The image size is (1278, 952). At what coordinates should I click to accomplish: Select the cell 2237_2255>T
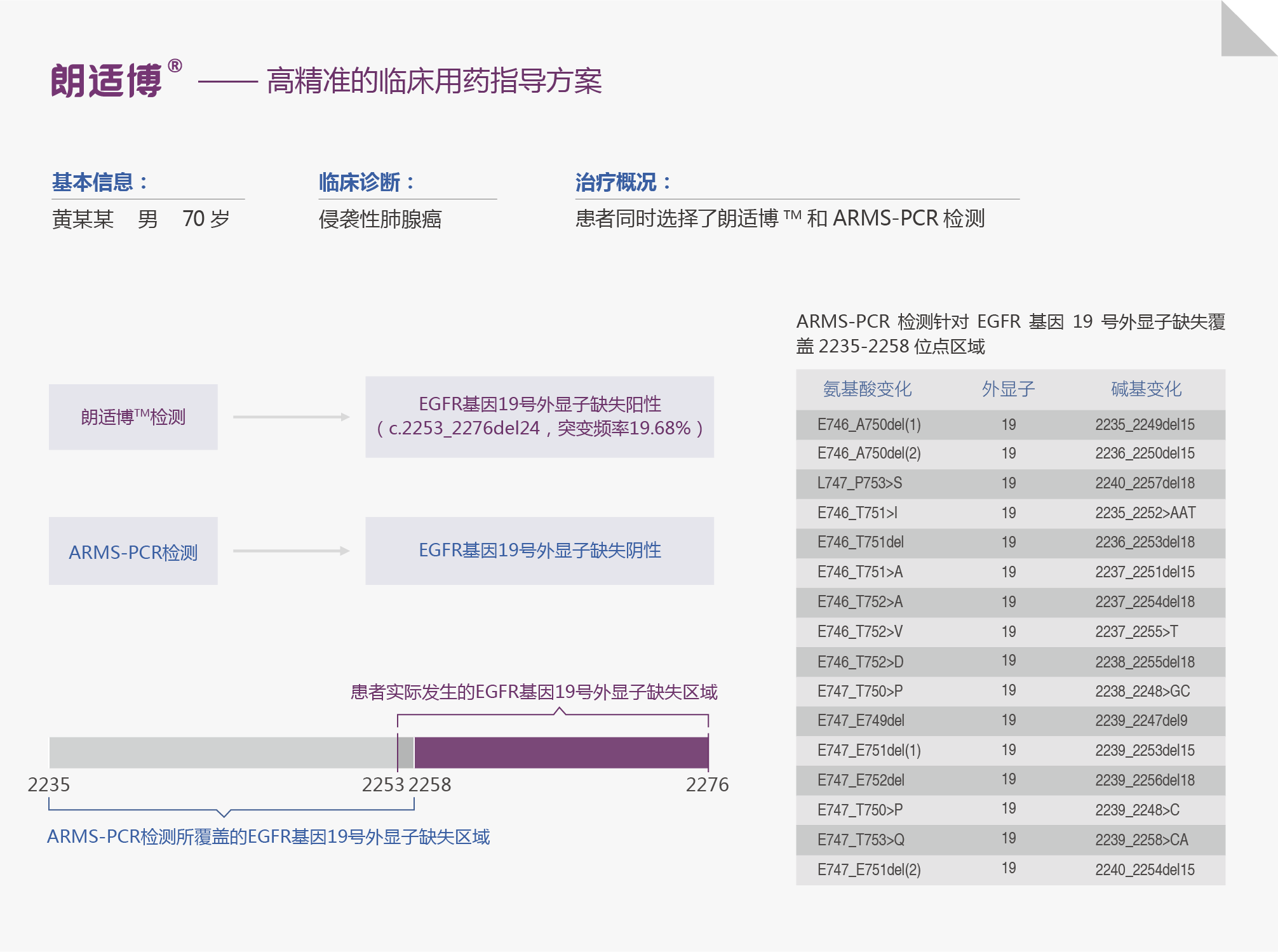click(1137, 632)
